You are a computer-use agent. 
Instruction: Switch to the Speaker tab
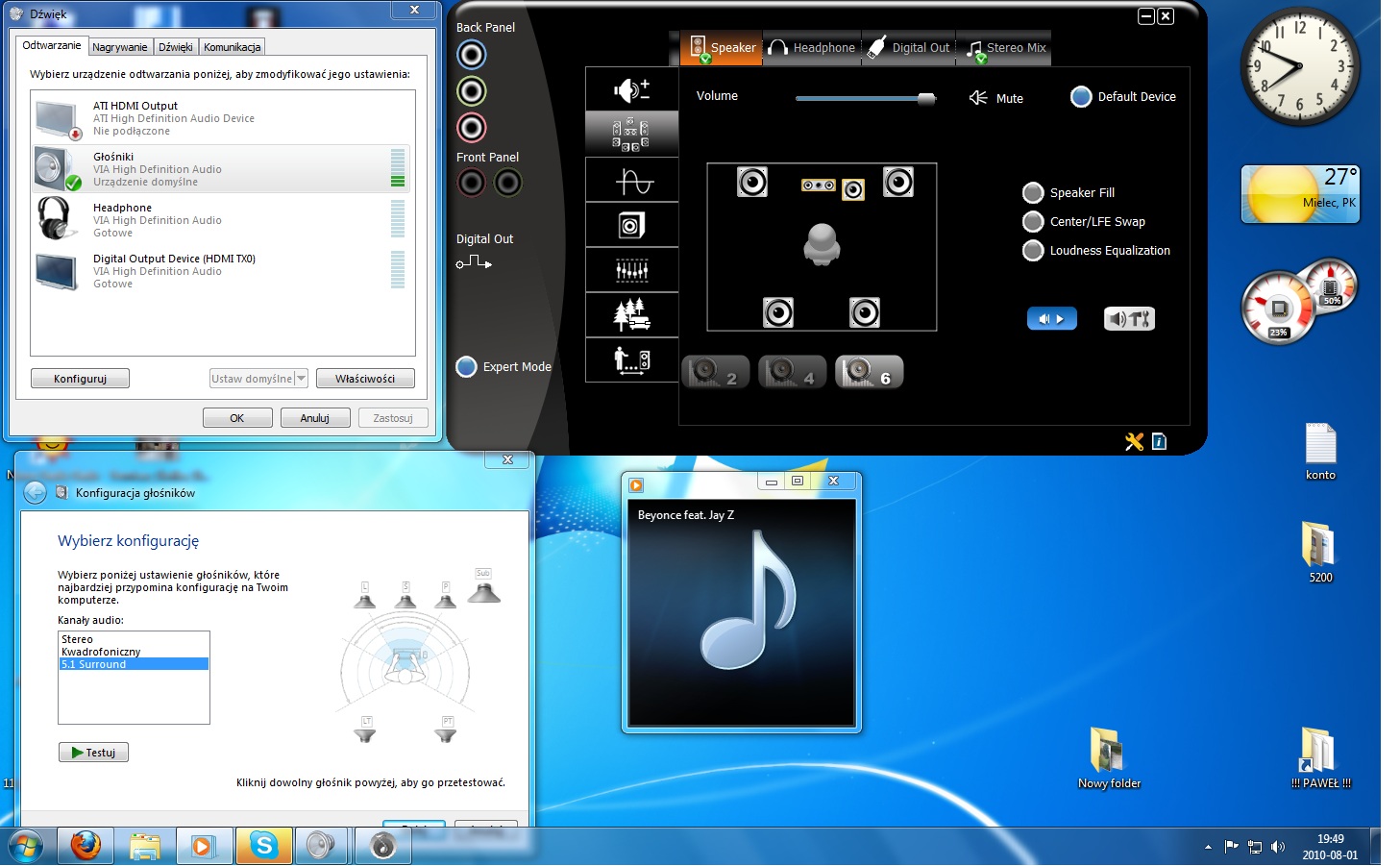(x=722, y=47)
